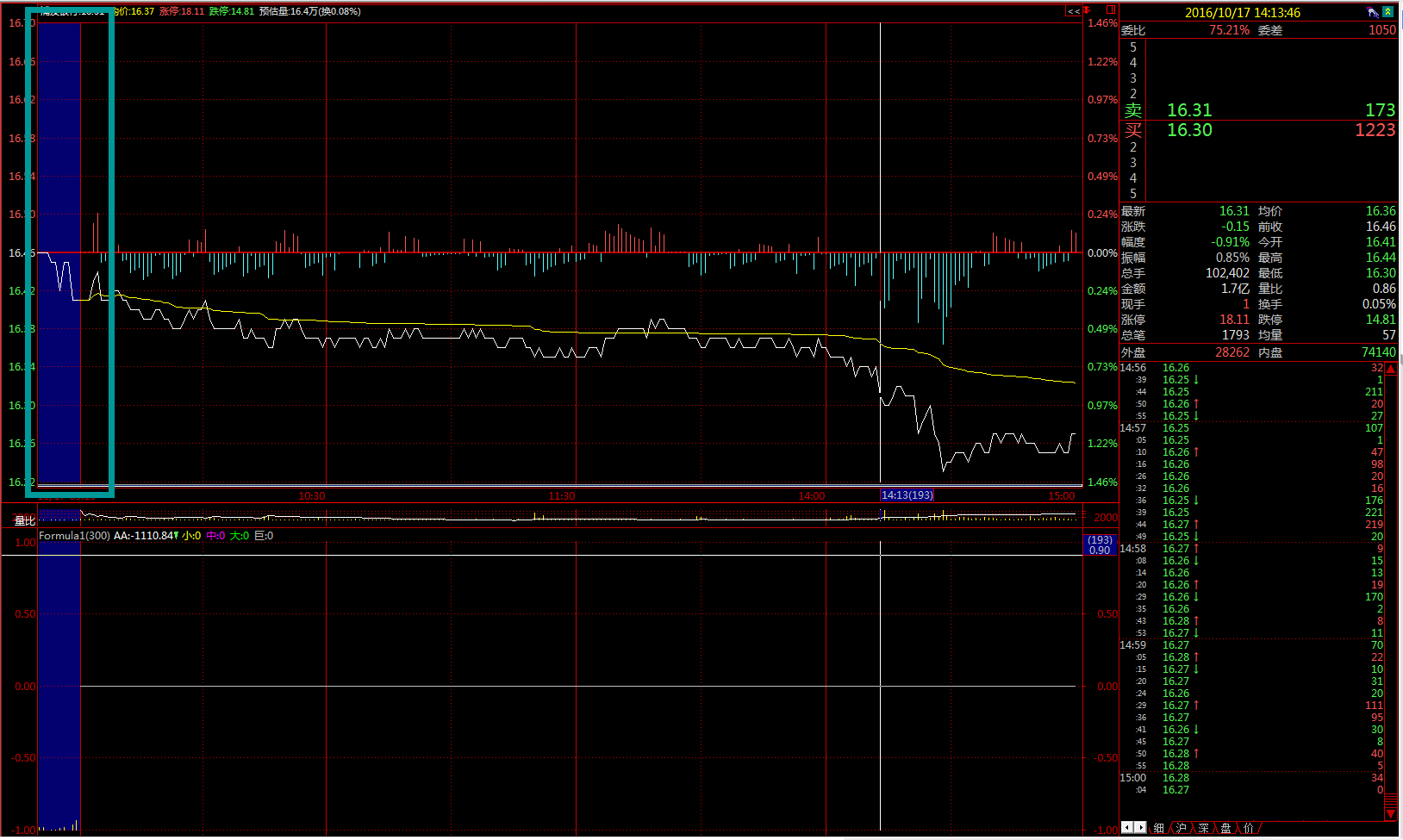Click the Formula1(300) indicator label
This screenshot has width=1403, height=840.
tap(74, 536)
